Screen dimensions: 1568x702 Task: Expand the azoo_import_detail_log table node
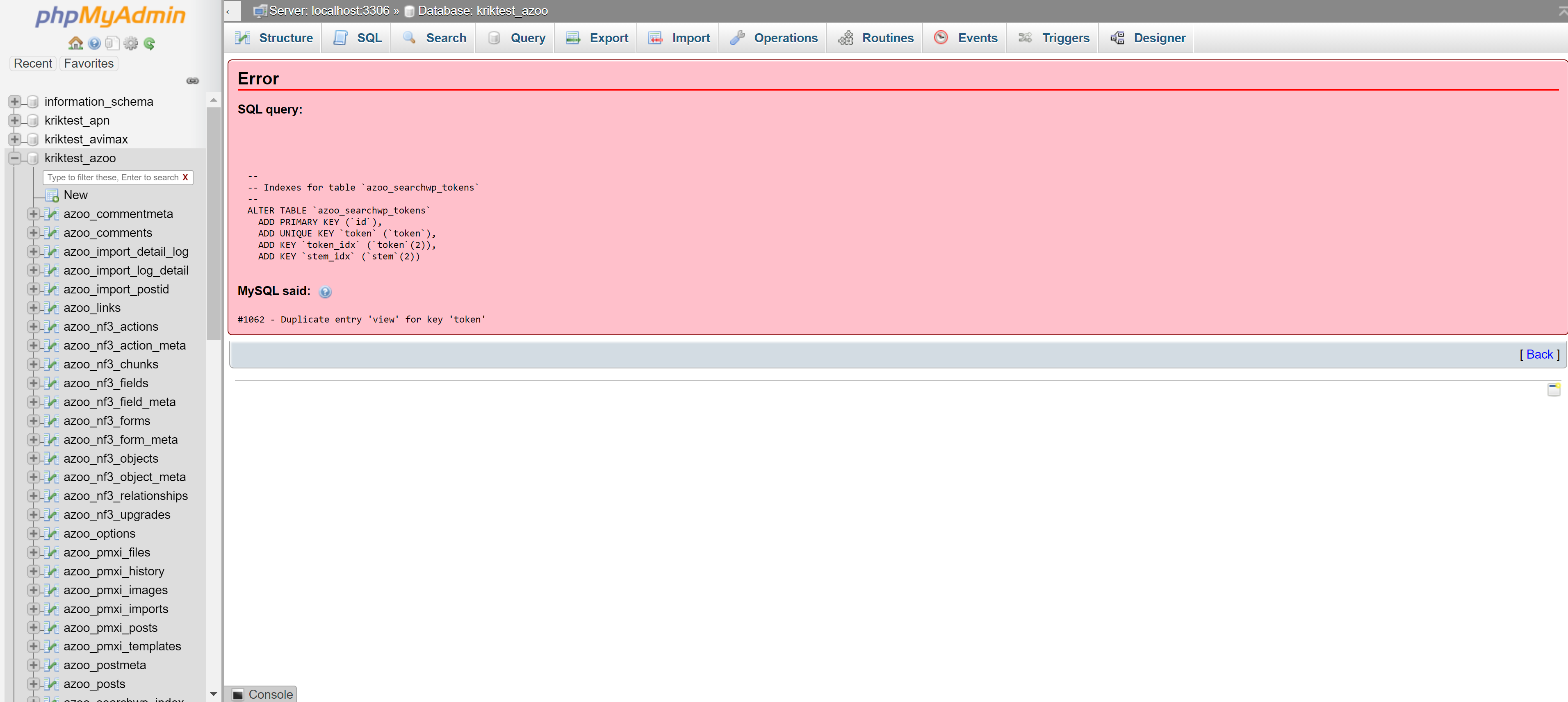(x=34, y=251)
